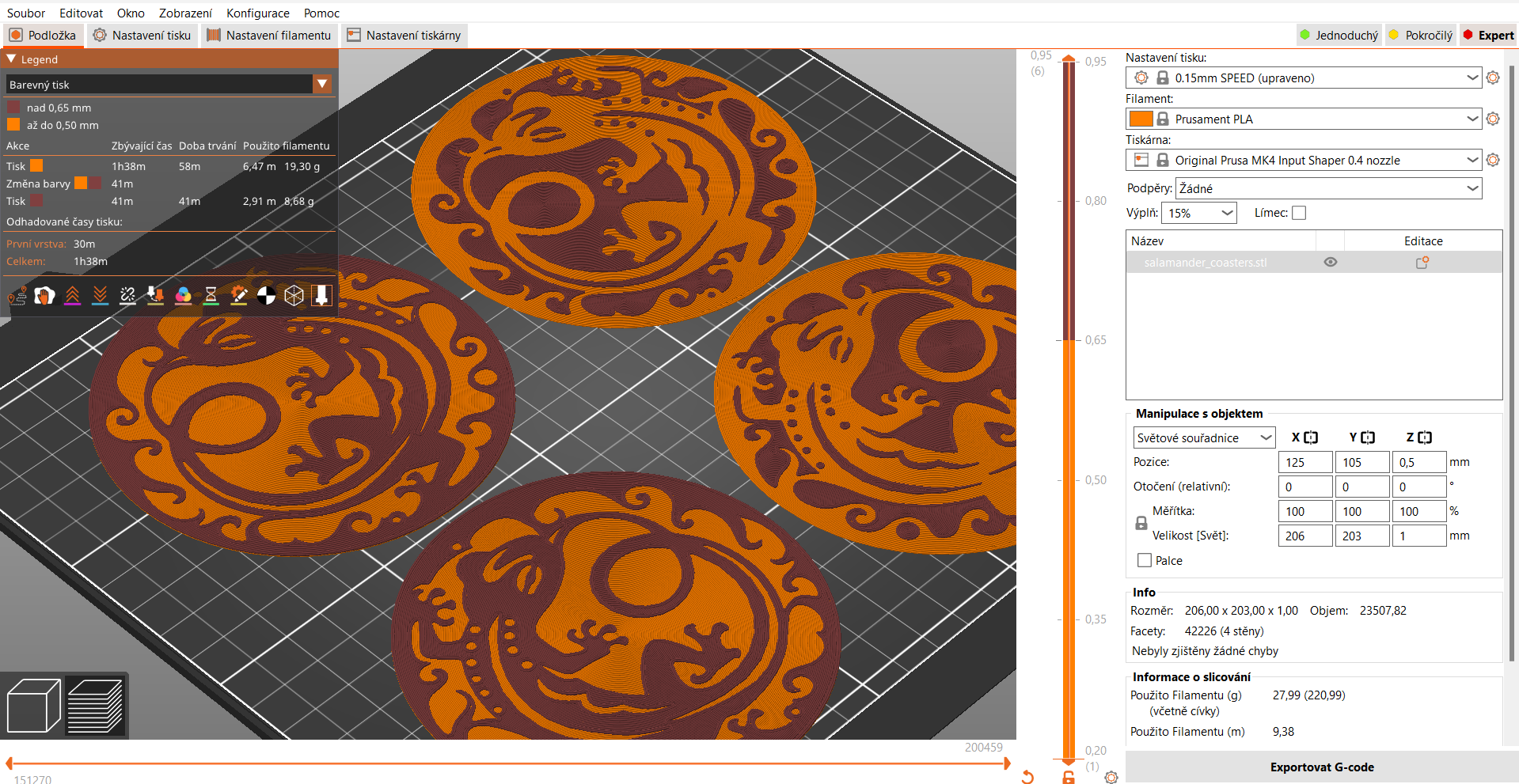
Task: Click the layers preview view icon
Action: pos(95,706)
